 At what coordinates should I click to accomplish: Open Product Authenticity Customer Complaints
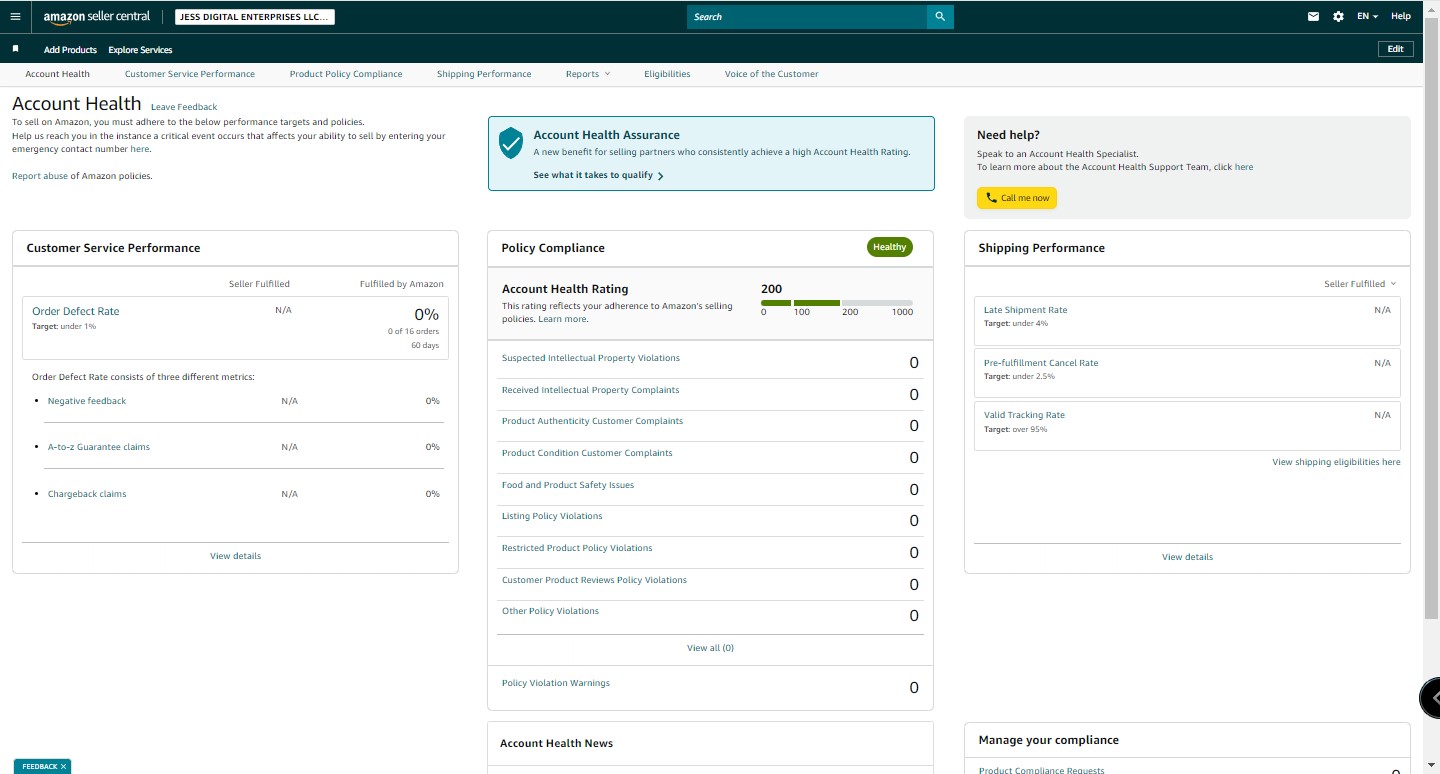[592, 421]
